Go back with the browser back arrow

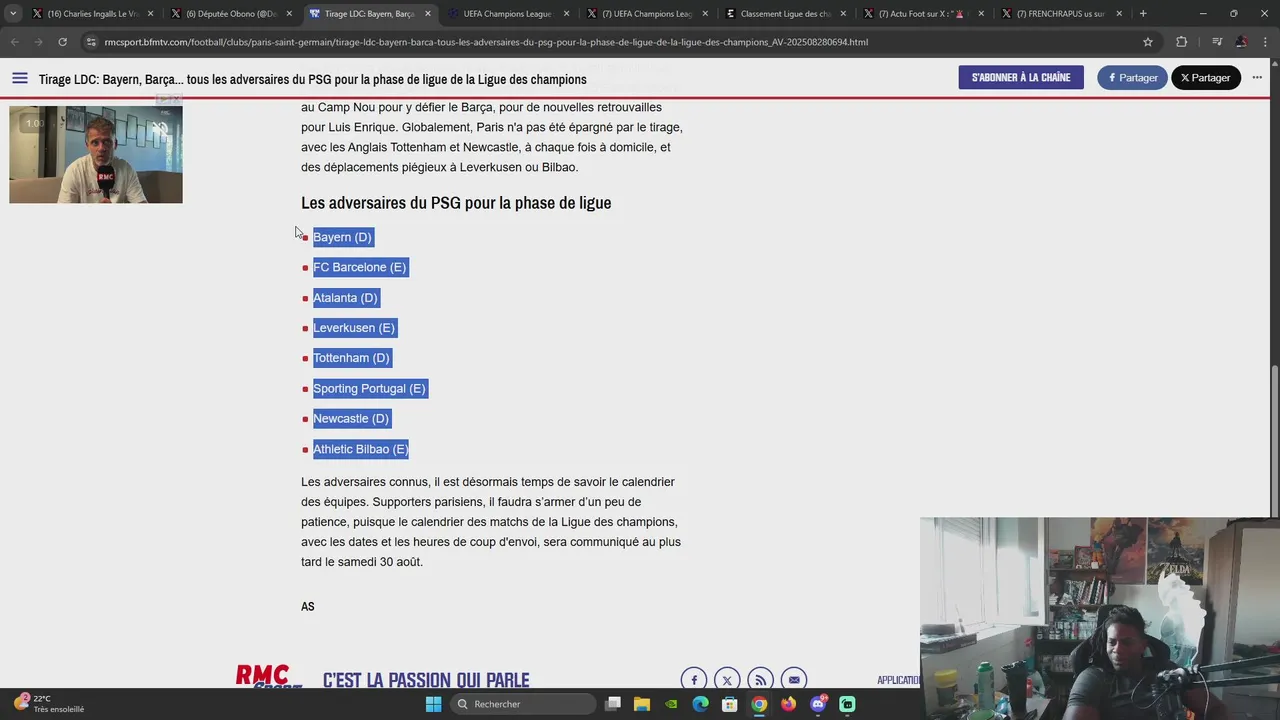click(x=14, y=42)
